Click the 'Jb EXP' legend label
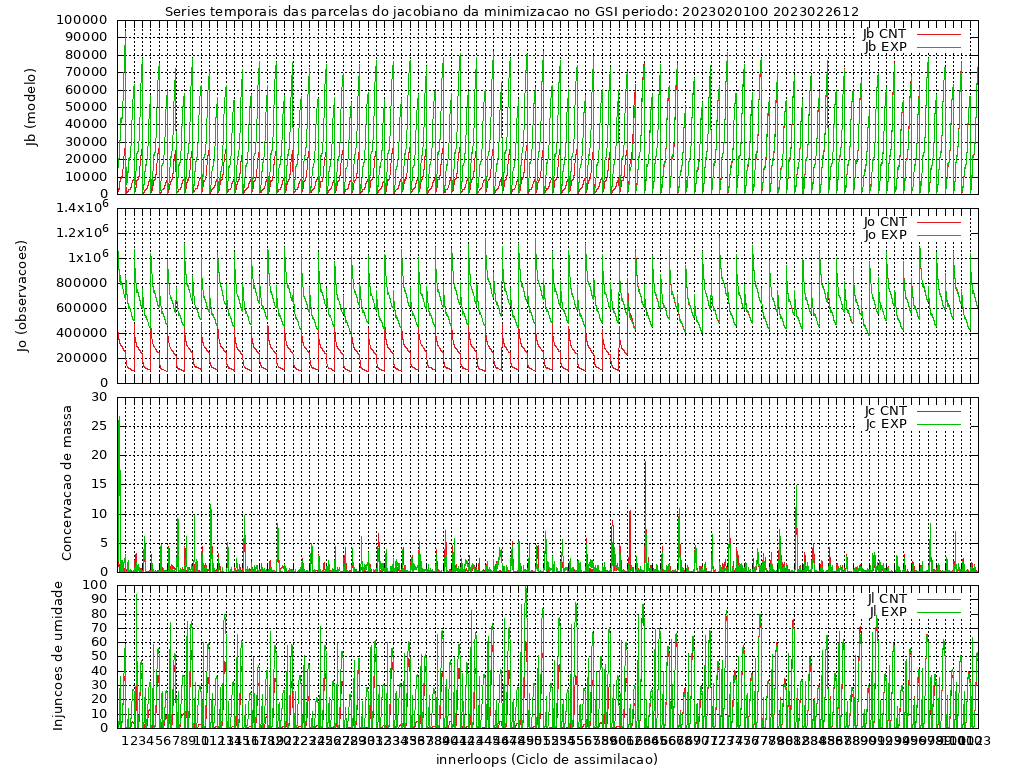This screenshot has height=768, width=1024. [884, 46]
